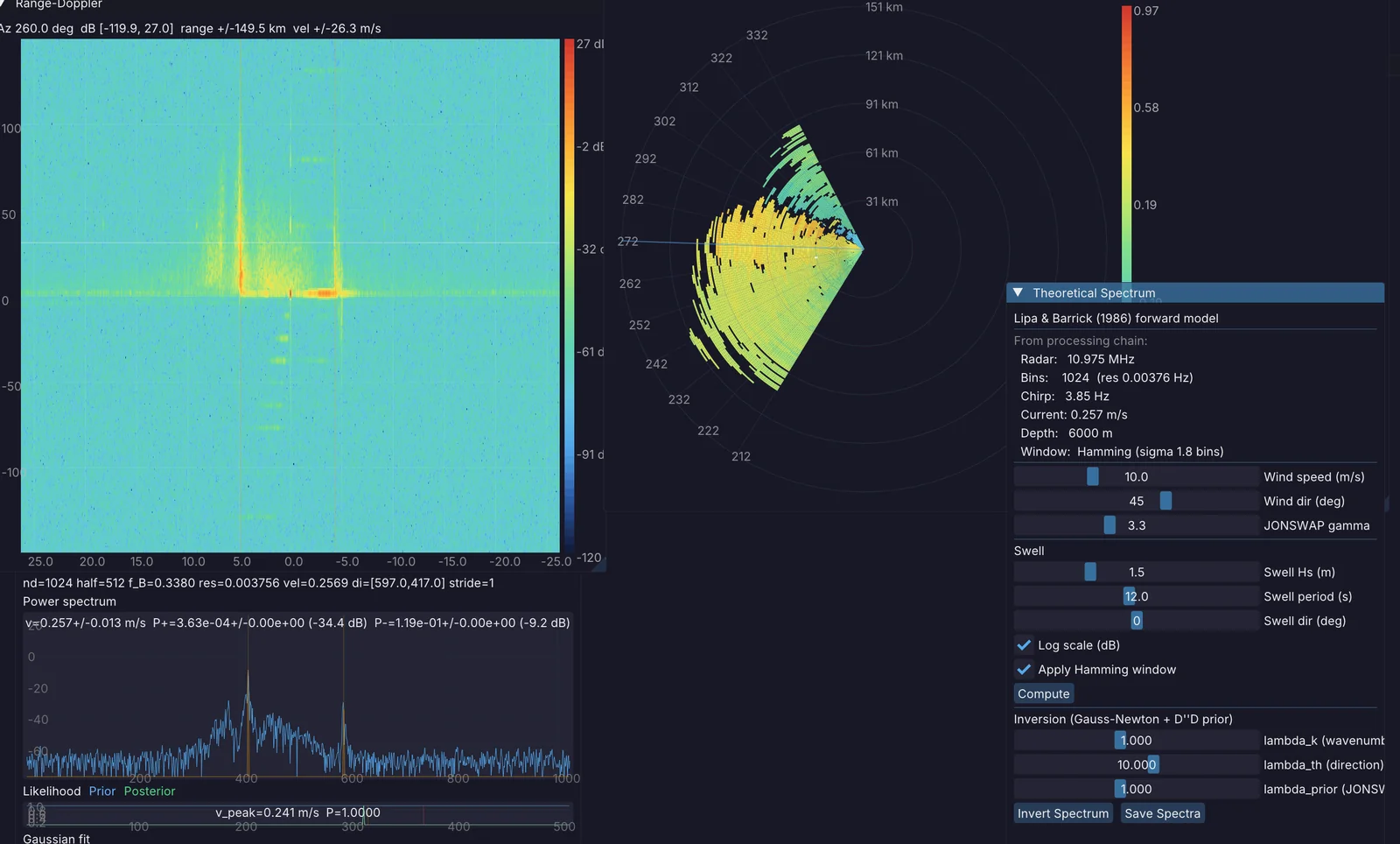
Task: Click the polar map color scale bar
Action: point(1126,144)
